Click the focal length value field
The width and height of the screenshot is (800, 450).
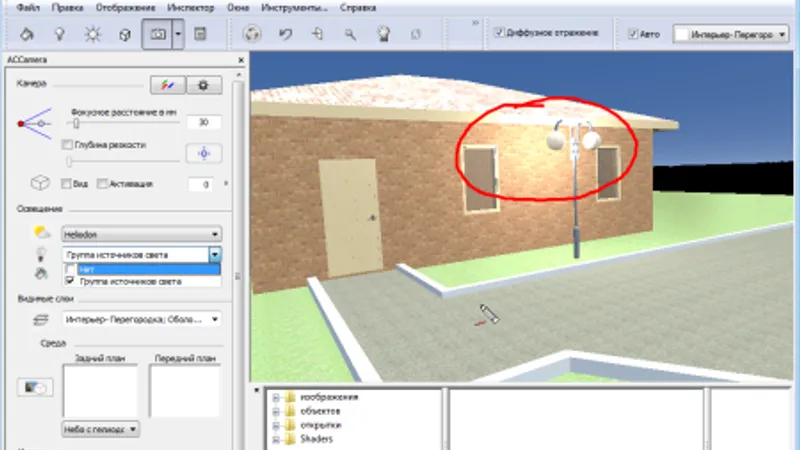point(204,122)
